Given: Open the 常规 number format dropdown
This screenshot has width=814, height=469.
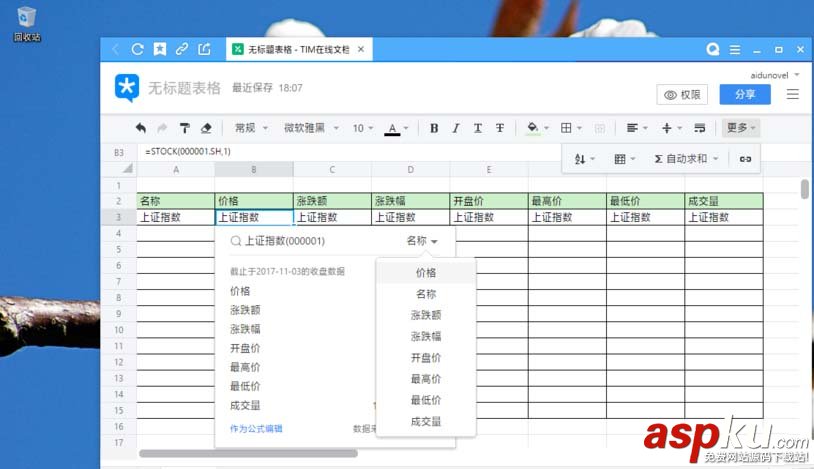Looking at the screenshot, I should (251, 128).
